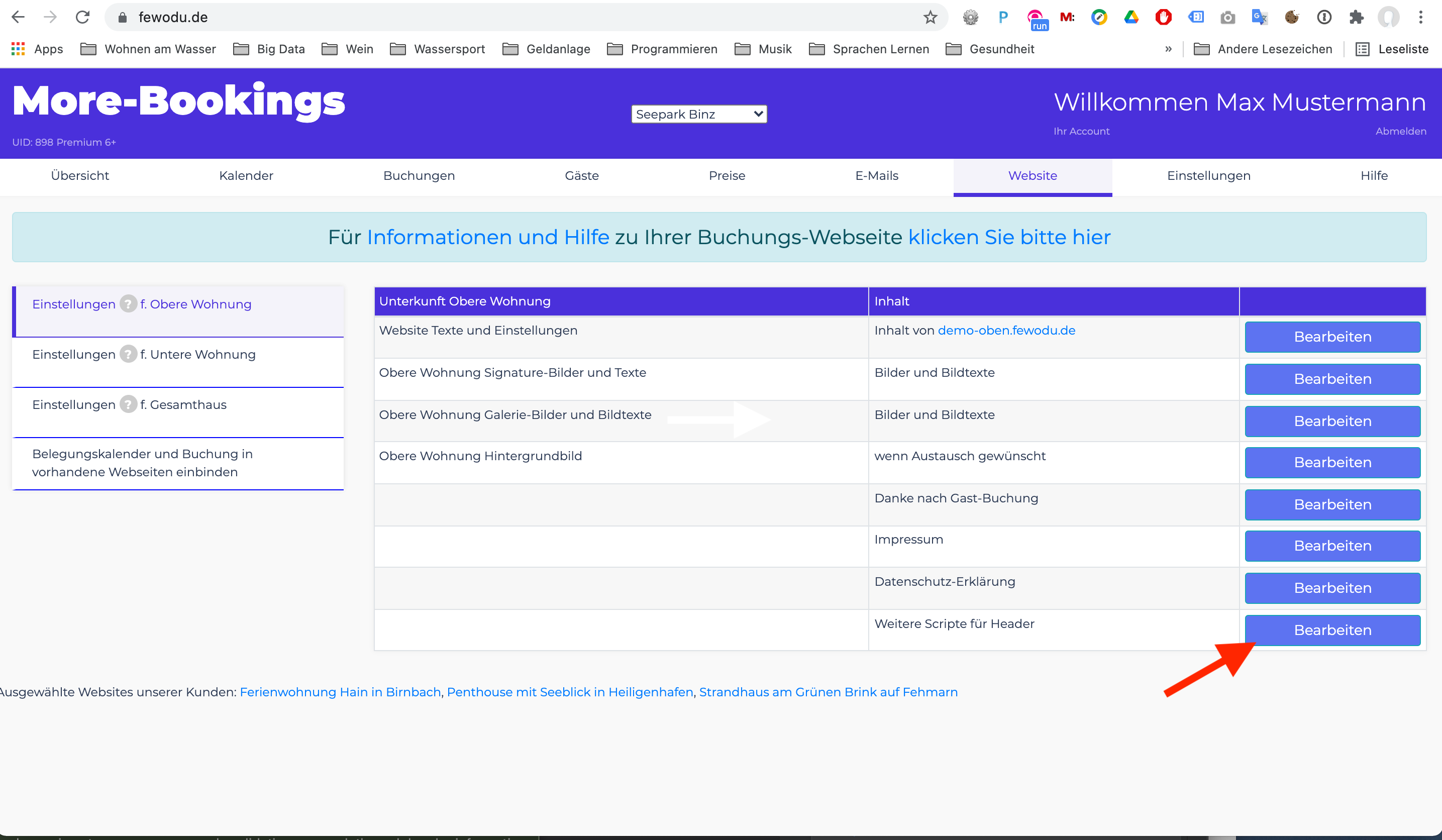Click Bearbeiten for Datenschutz-Erklärung
Screen dimensions: 1442x840
tap(1332, 589)
